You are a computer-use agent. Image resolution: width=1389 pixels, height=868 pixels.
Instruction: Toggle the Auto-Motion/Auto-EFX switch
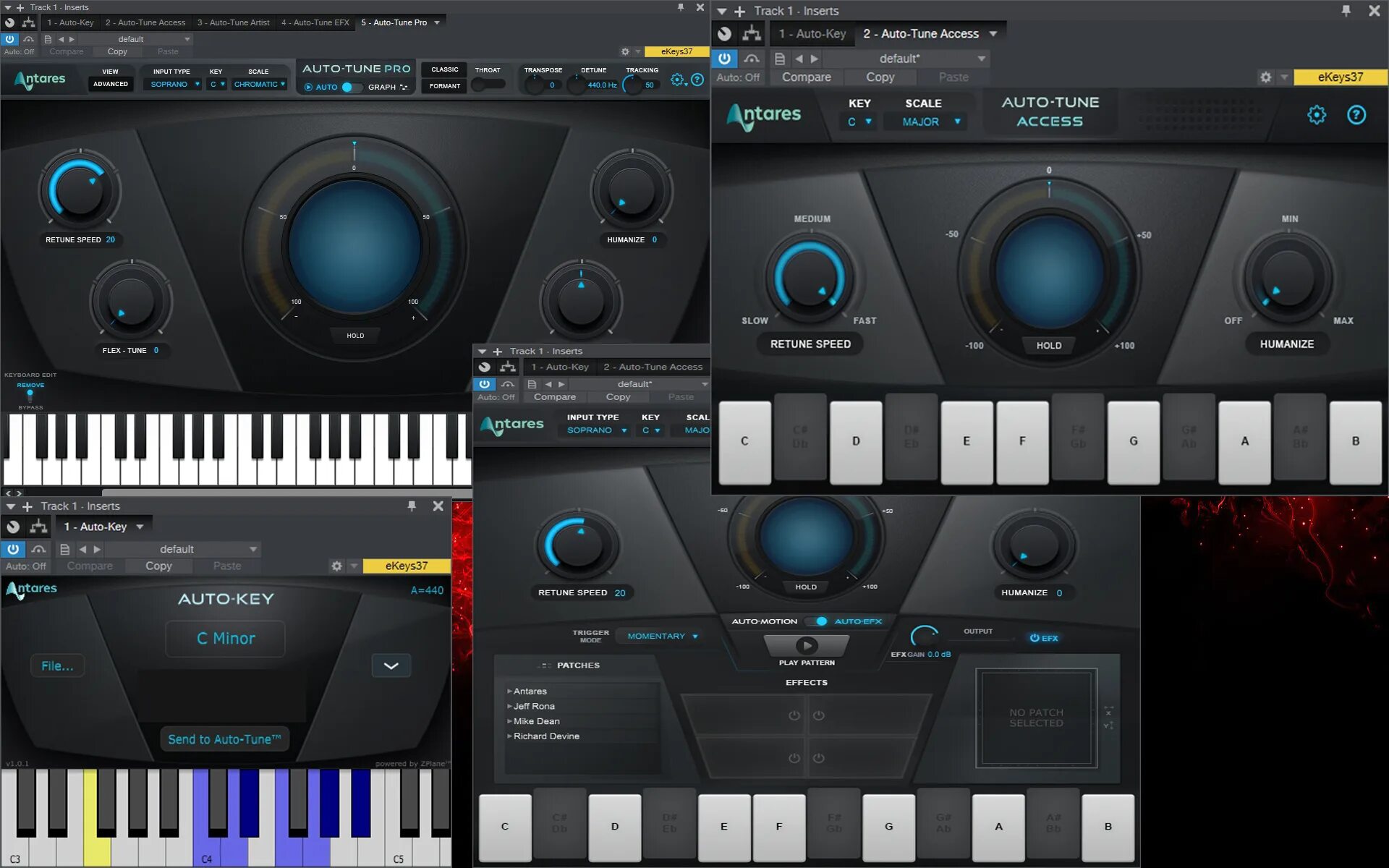tap(817, 621)
